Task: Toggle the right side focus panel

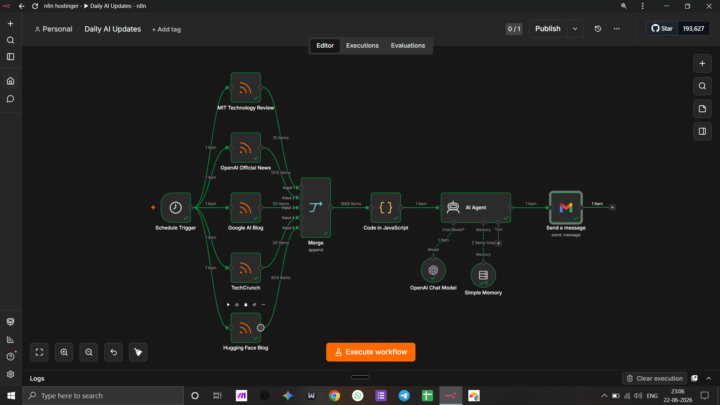Action: [702, 131]
